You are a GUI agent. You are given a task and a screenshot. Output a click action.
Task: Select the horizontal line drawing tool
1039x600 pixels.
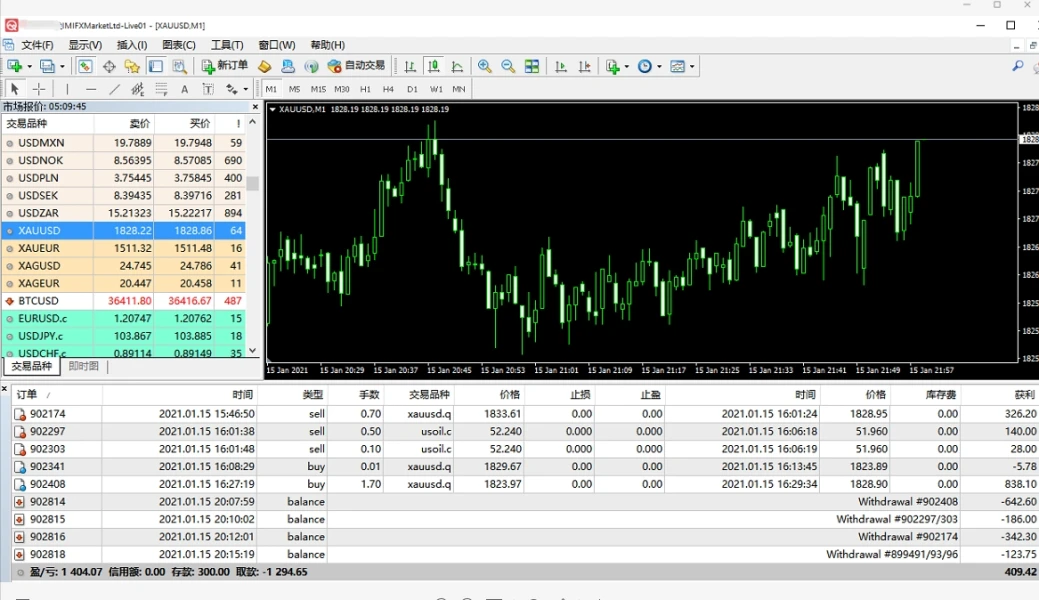point(91,89)
